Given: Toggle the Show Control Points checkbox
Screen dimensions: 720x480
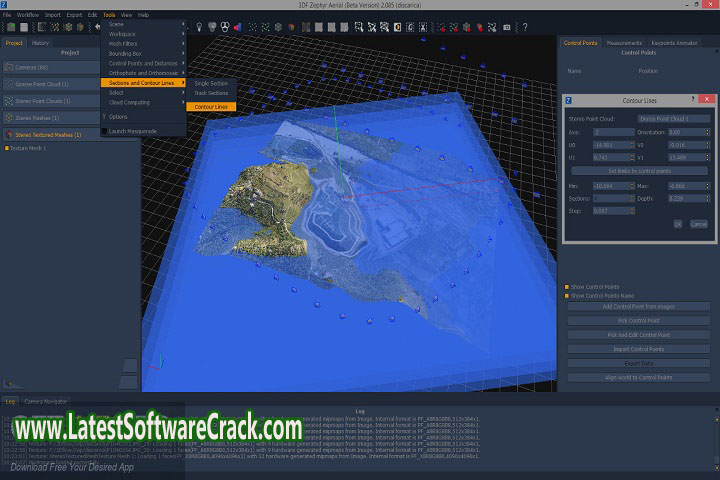Looking at the screenshot, I should tap(567, 287).
